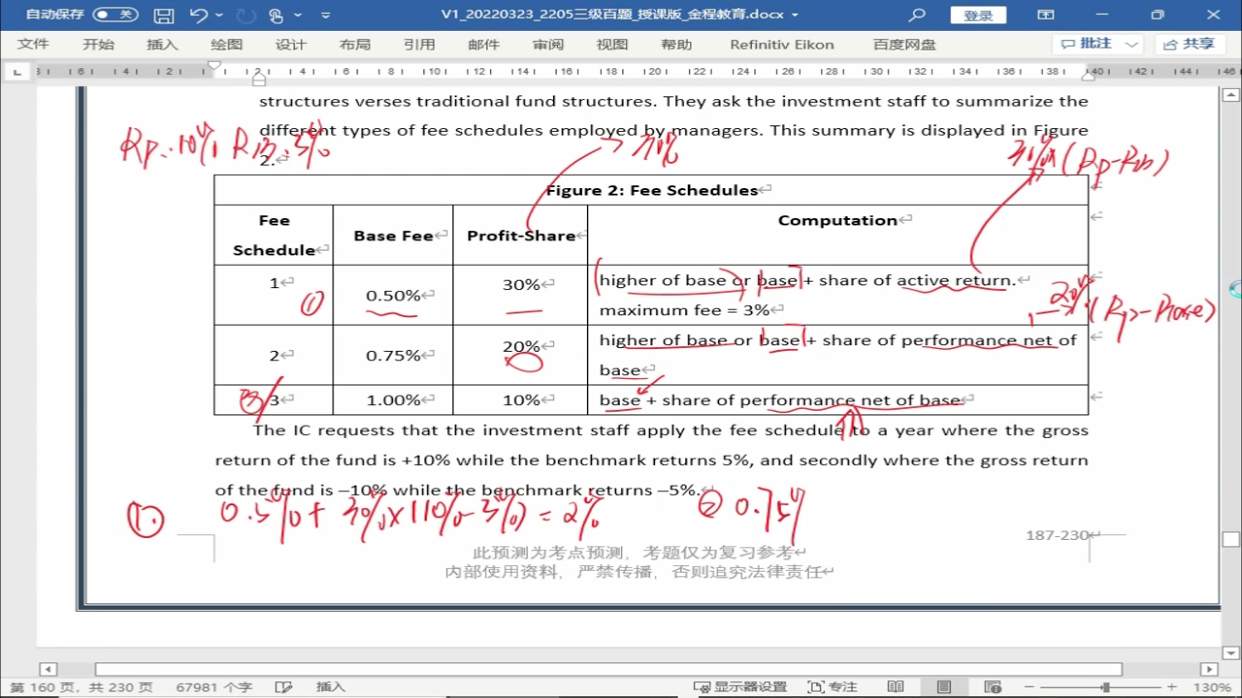Open the ribbon display options icon

tap(1045, 15)
